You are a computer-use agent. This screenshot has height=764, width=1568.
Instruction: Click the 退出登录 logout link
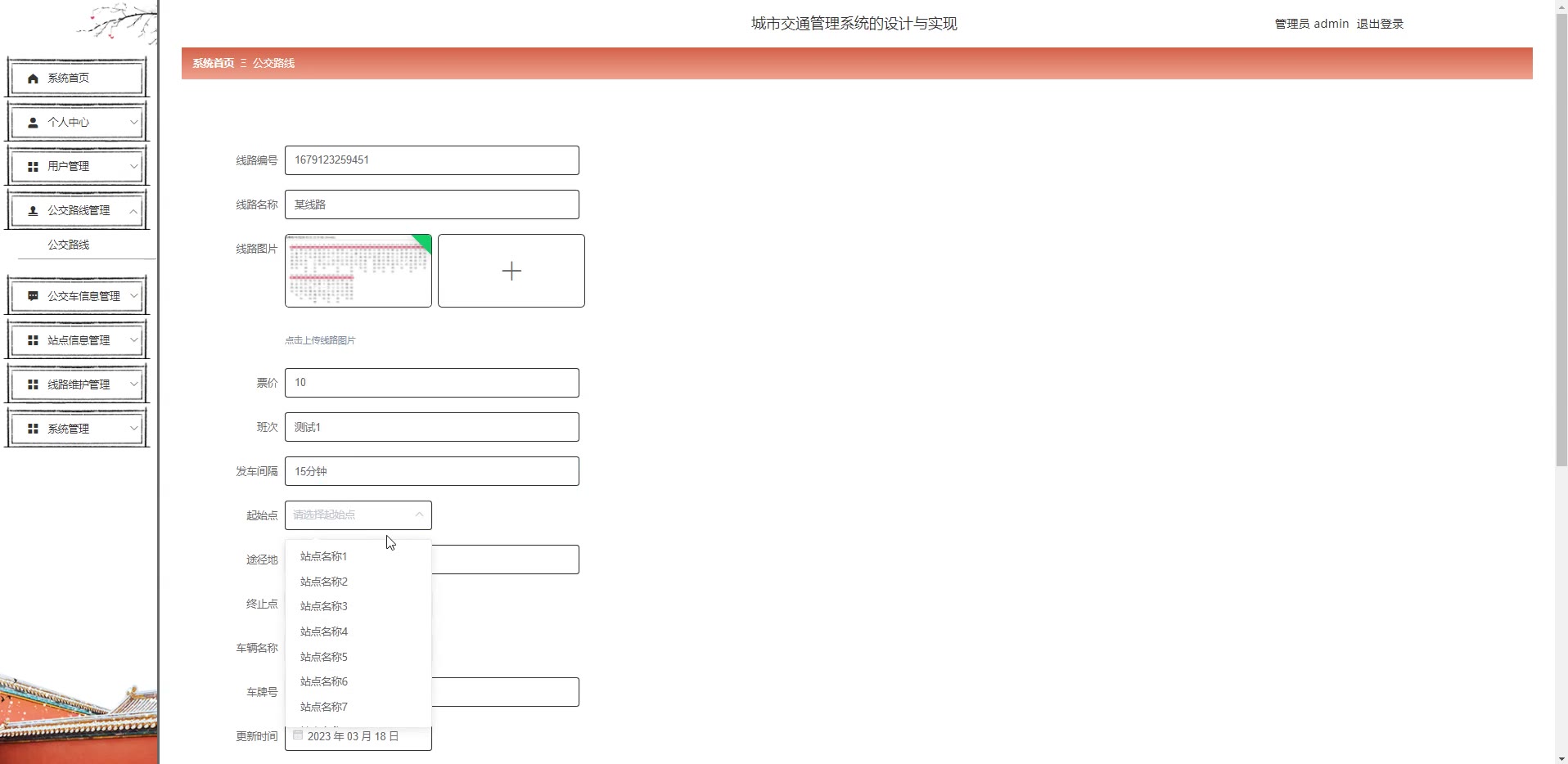1380,24
